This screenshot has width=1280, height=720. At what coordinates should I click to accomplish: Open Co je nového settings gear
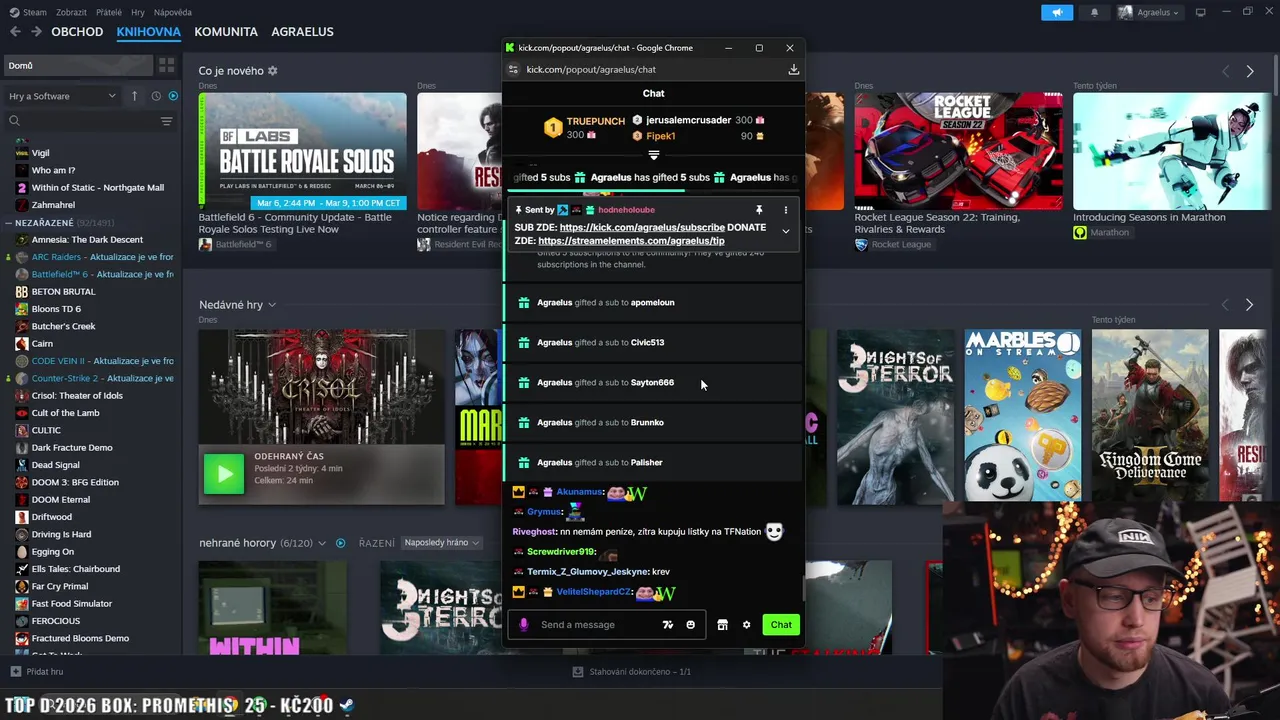coord(272,71)
